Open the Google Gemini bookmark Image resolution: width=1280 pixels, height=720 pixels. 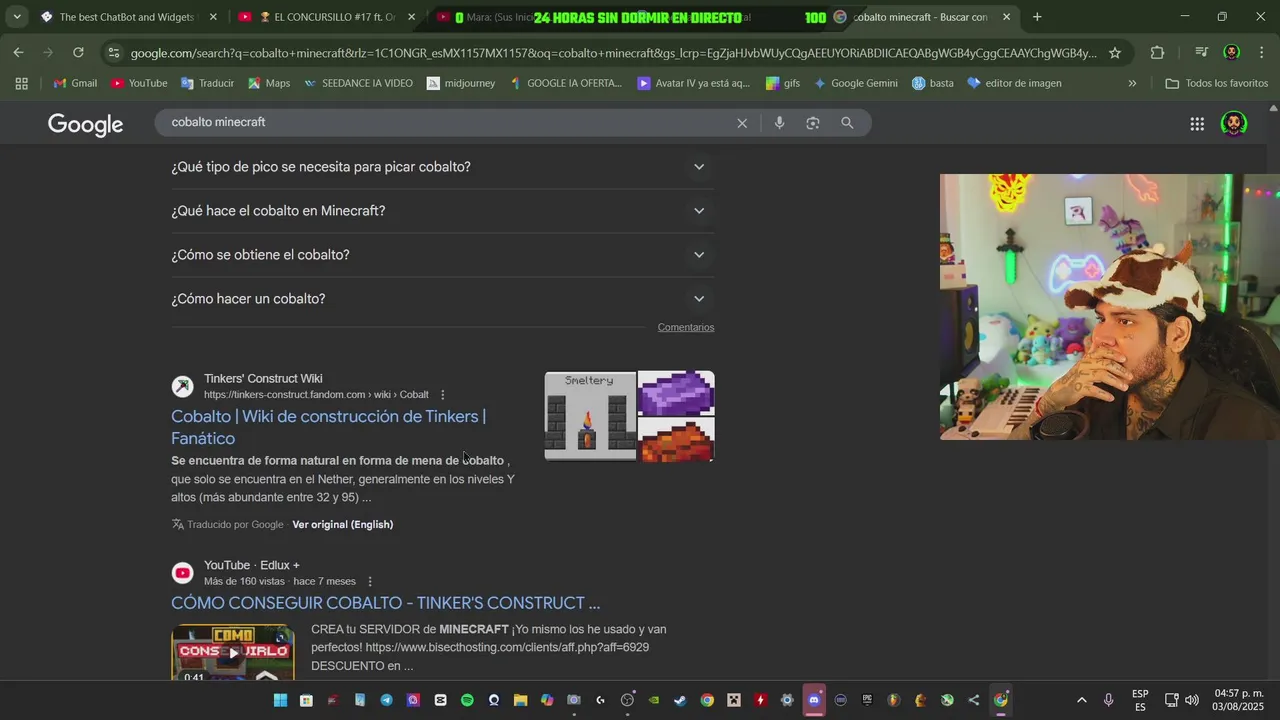[855, 83]
